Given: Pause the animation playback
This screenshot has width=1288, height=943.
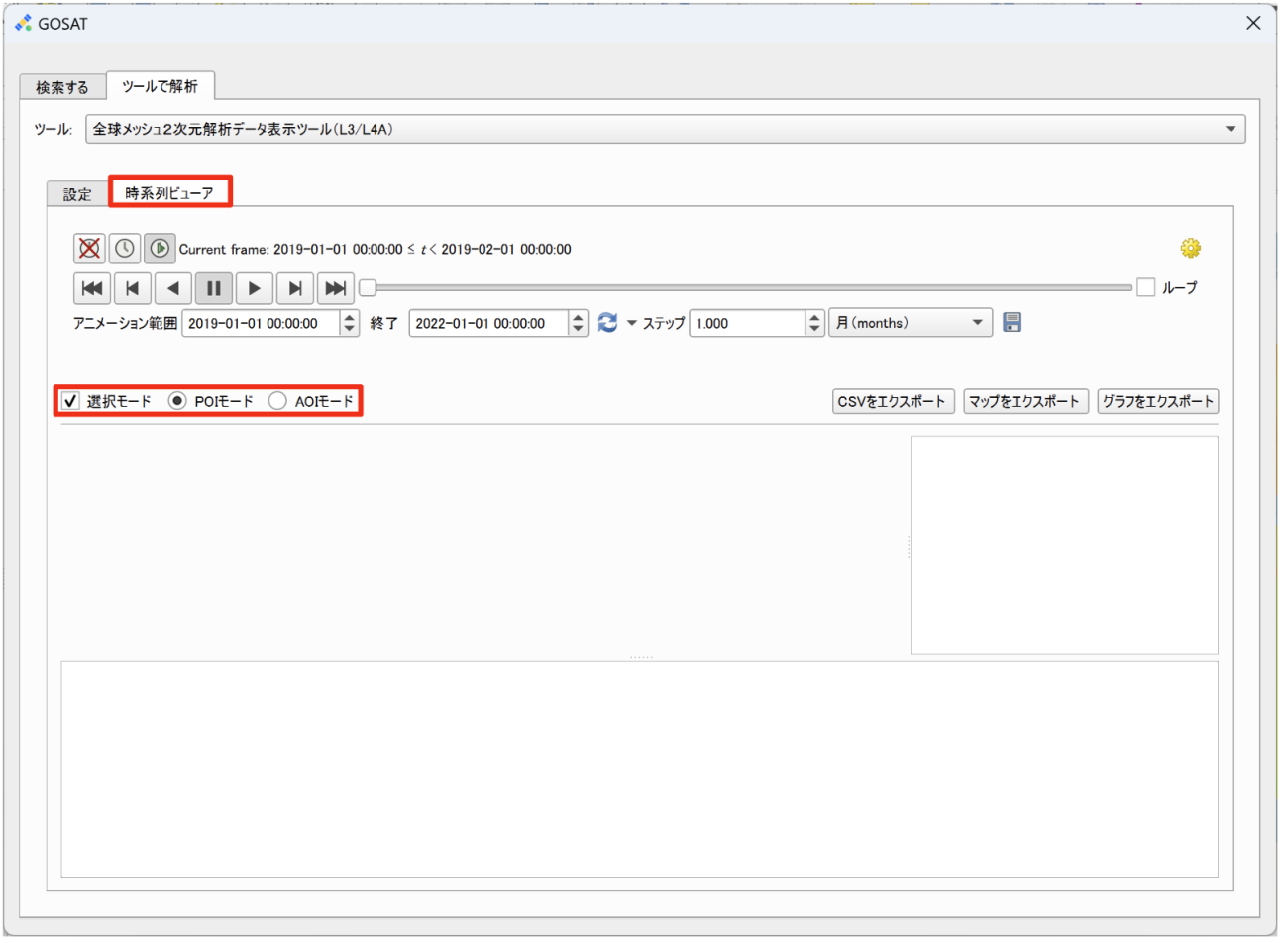Looking at the screenshot, I should coord(213,288).
